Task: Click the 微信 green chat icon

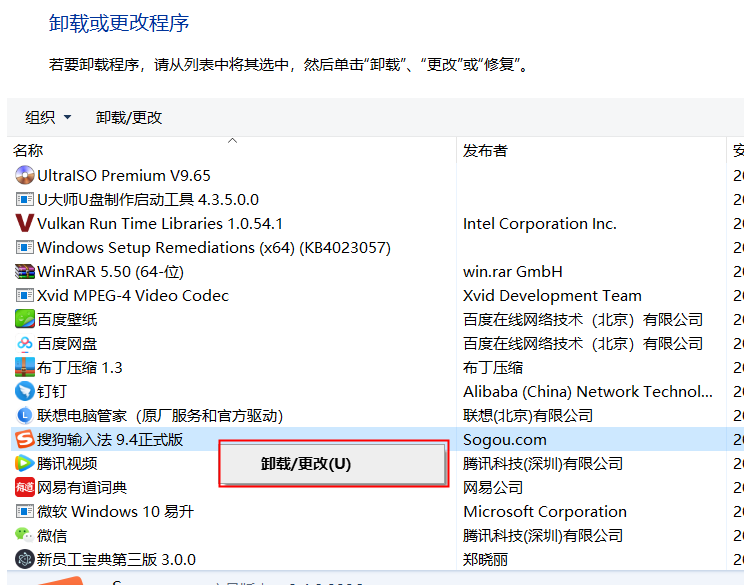Action: [25, 536]
